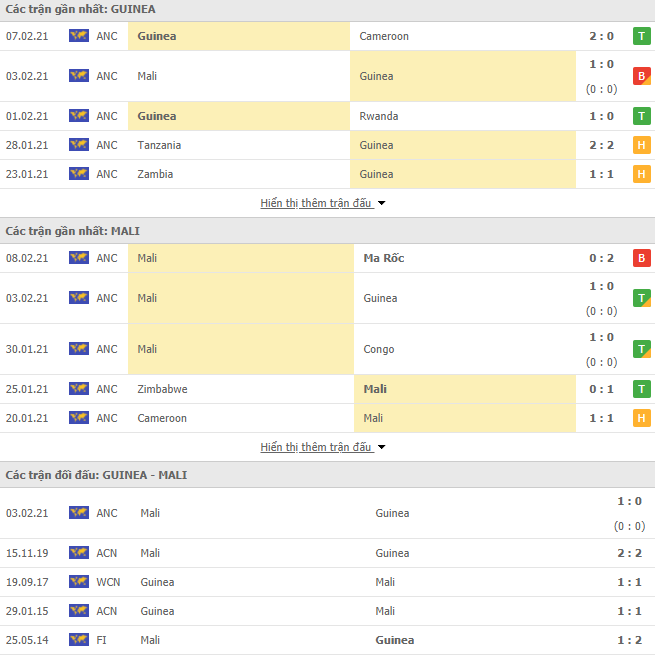
Task: Click the orange H badge for Cameroon vs Mali
Action: click(x=641, y=418)
